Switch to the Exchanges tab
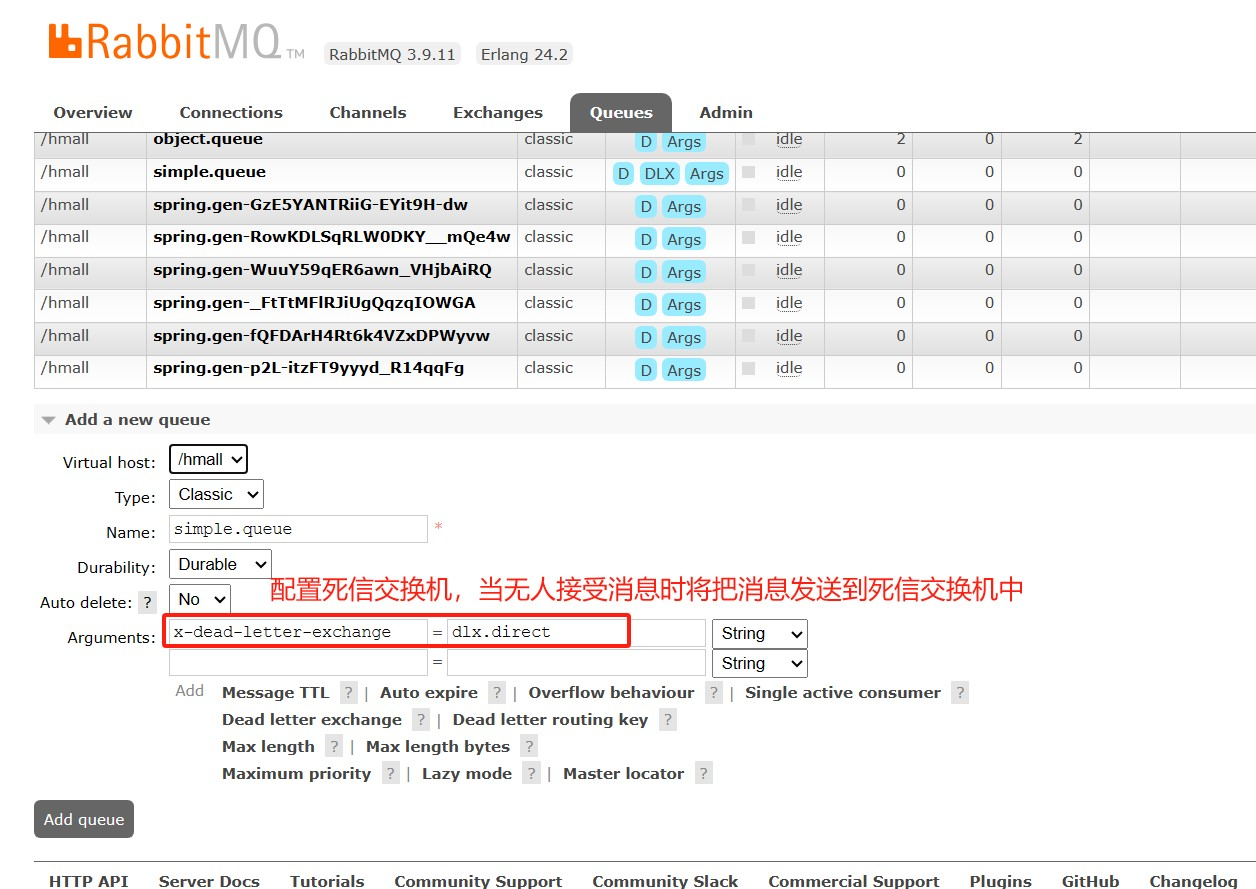Screen dimensions: 1256x889 (x=498, y=113)
